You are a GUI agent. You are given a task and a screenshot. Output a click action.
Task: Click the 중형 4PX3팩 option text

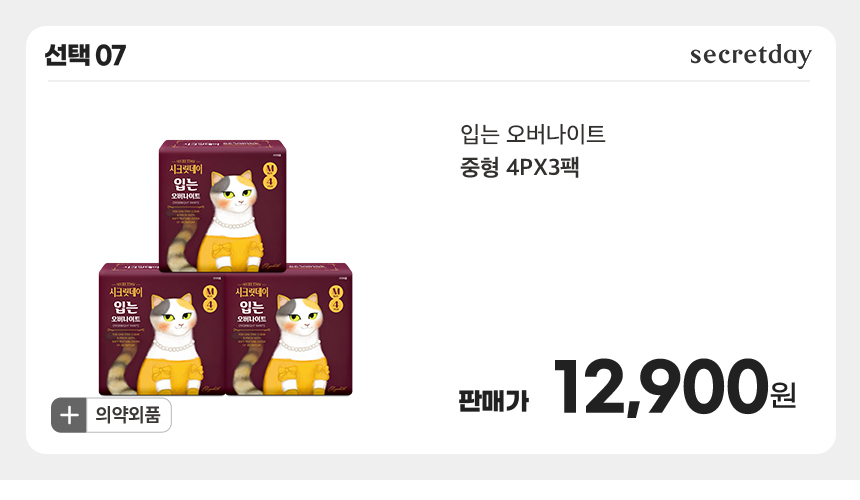[519, 167]
